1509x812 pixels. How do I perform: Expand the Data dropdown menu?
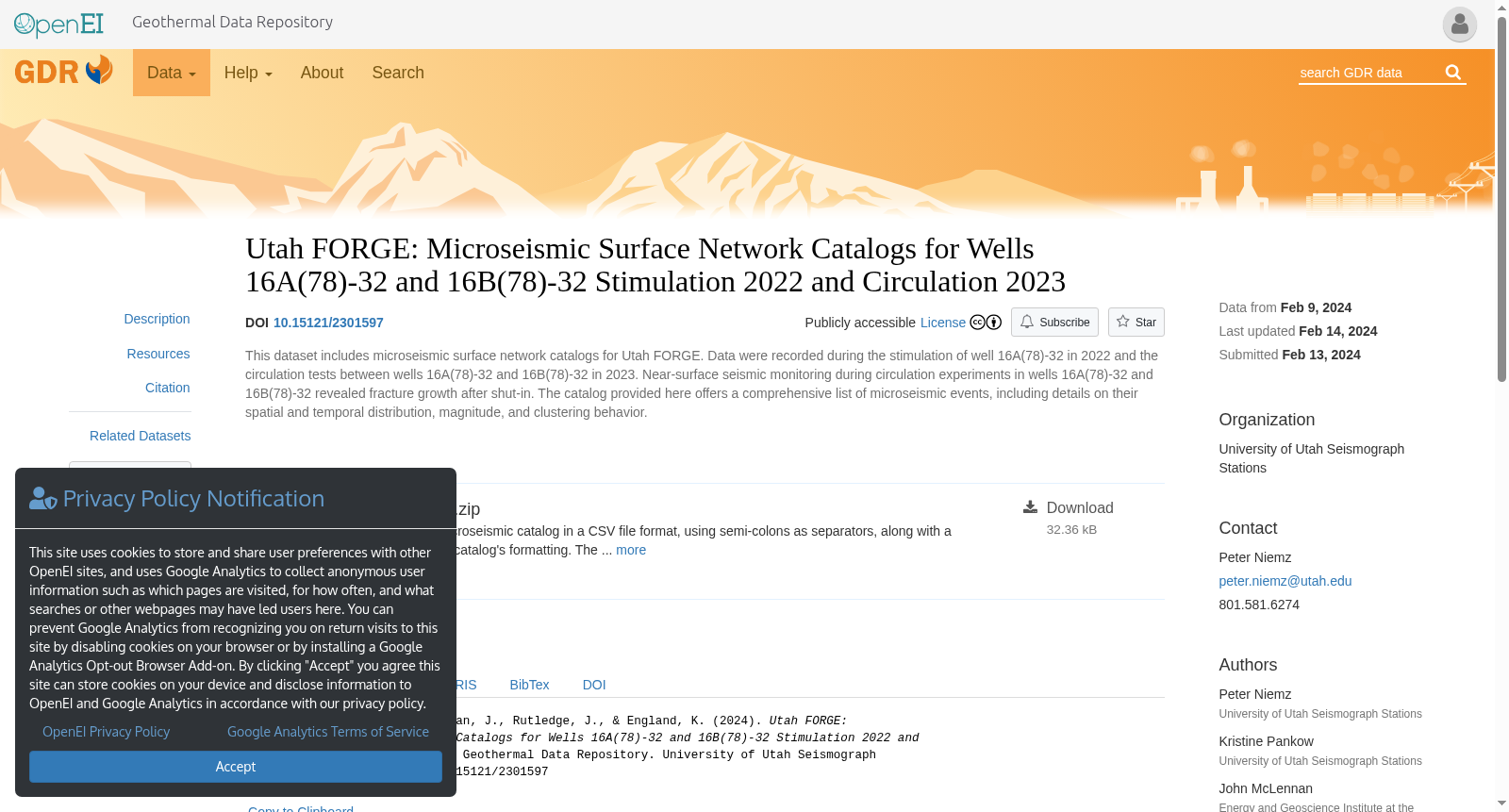coord(172,73)
